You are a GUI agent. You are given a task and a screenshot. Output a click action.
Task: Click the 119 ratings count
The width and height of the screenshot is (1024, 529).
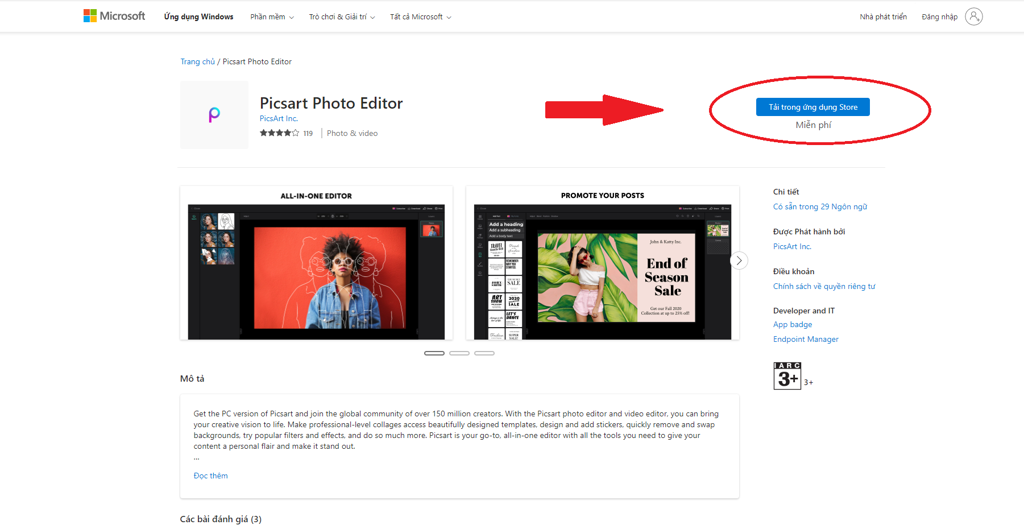[308, 133]
